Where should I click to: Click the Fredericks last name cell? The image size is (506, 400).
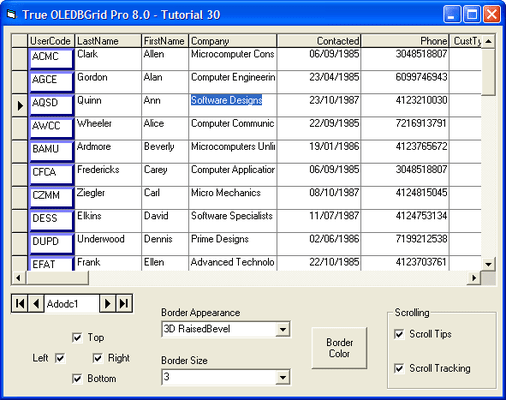click(108, 175)
